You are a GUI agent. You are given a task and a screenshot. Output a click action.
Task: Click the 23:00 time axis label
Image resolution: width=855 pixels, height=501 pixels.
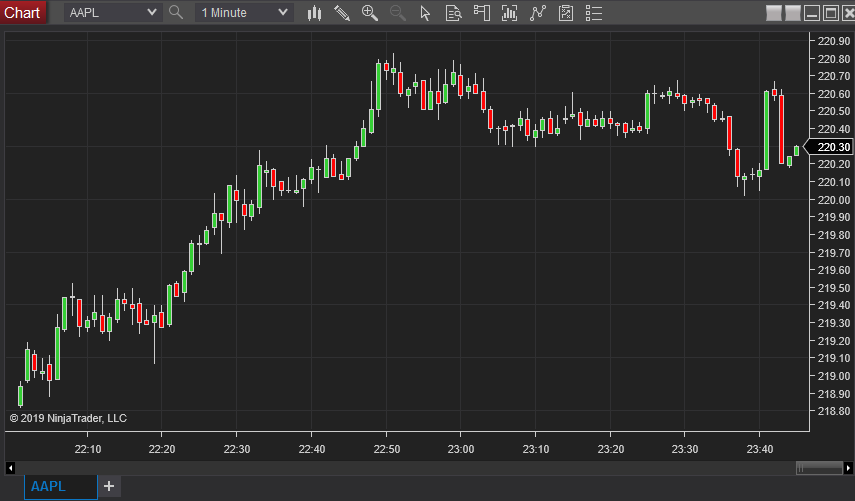click(461, 449)
